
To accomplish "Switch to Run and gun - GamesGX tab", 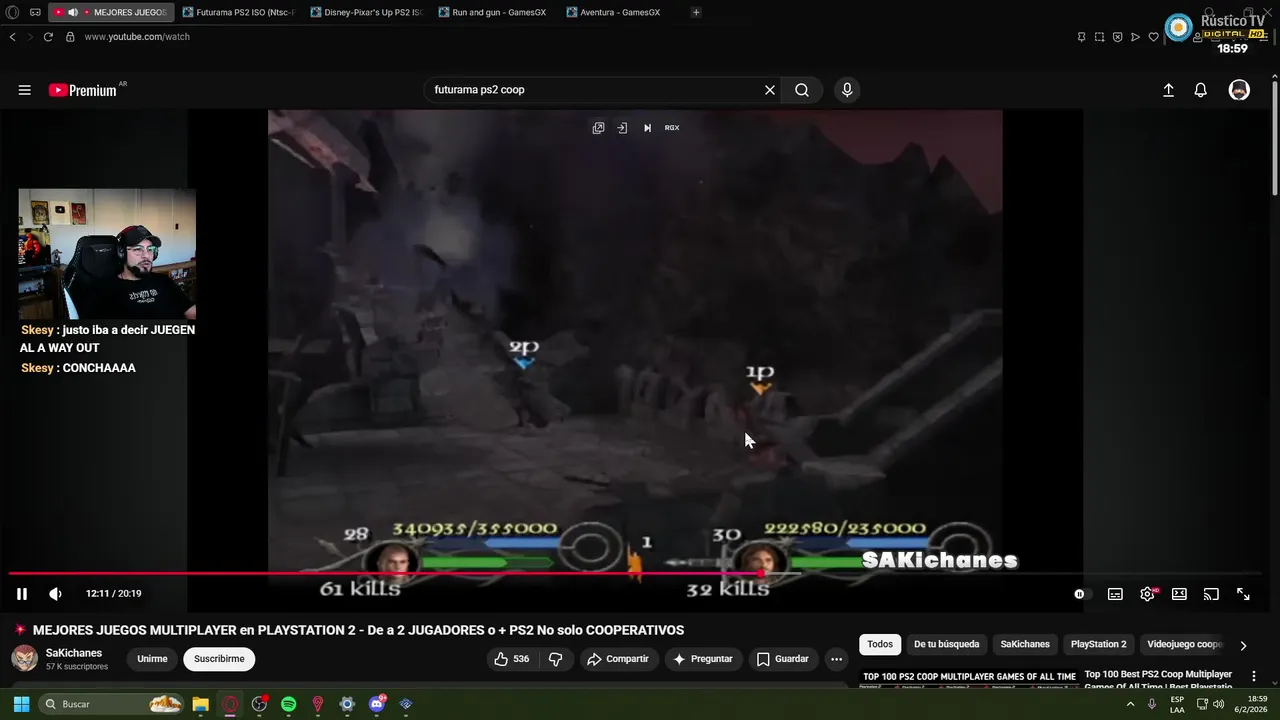I will (495, 12).
